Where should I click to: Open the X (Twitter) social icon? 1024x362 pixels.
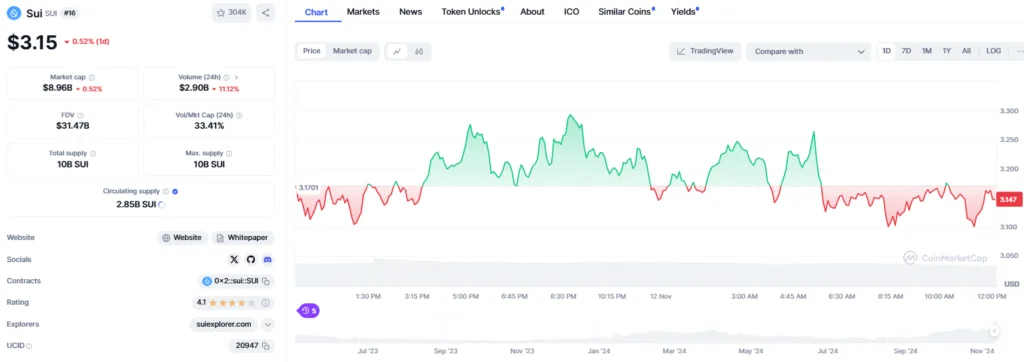[234, 259]
